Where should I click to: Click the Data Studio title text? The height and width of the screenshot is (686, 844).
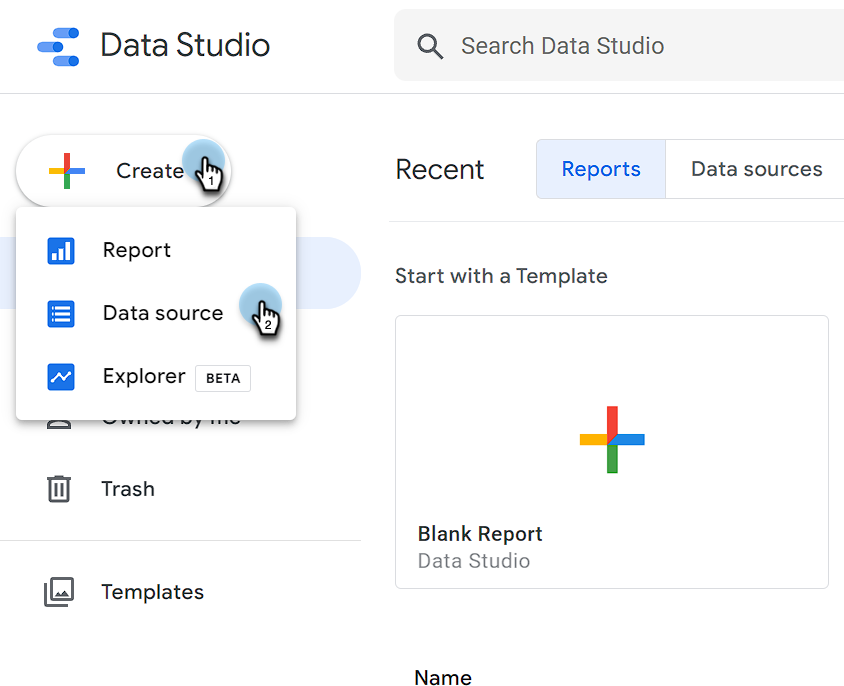point(185,45)
